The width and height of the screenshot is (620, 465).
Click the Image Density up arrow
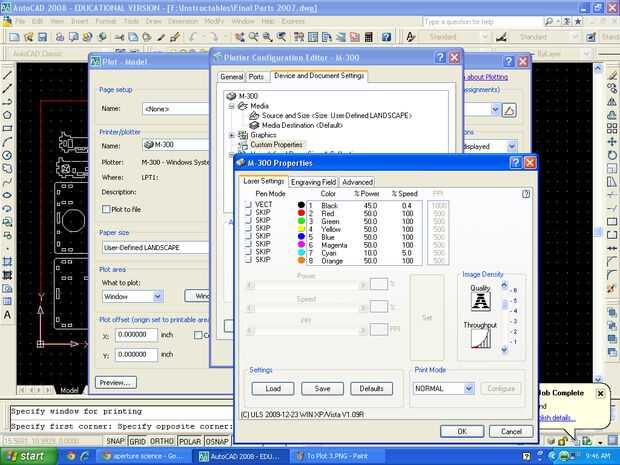(x=504, y=285)
